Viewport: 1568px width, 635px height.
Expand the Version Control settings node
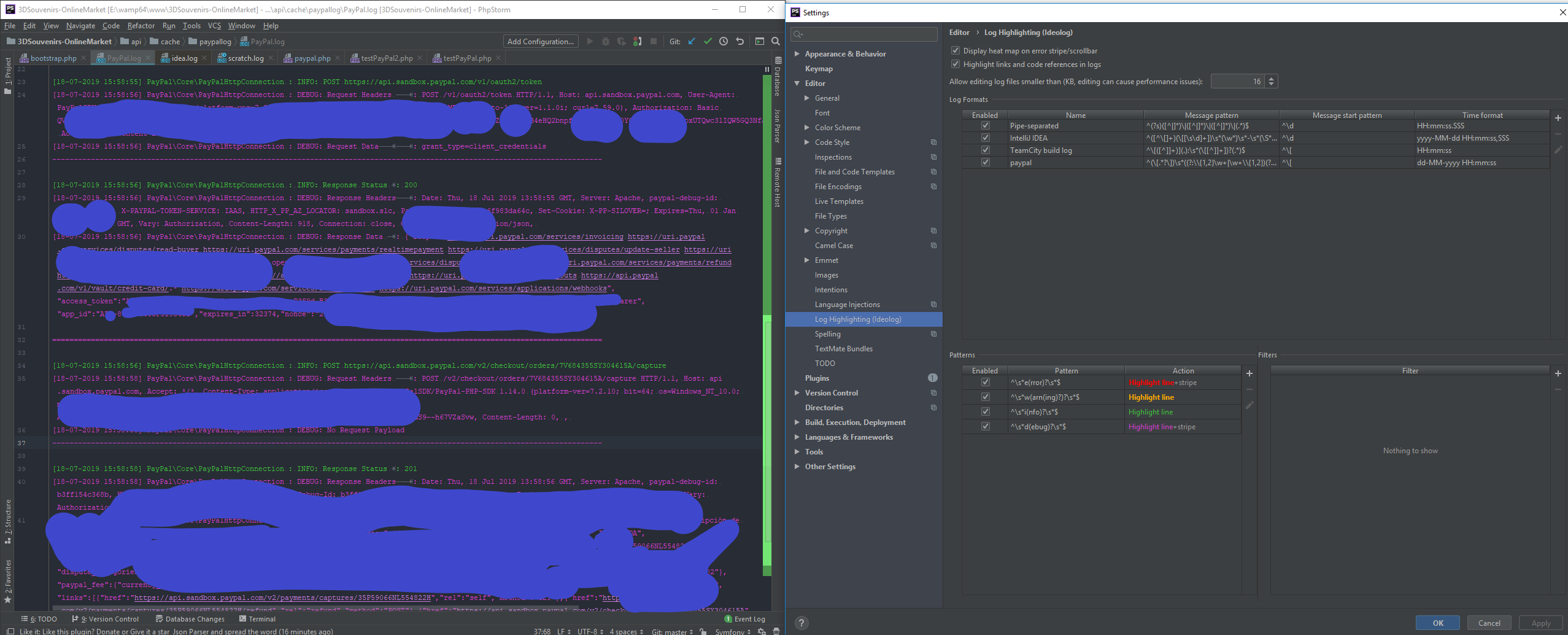coord(797,392)
